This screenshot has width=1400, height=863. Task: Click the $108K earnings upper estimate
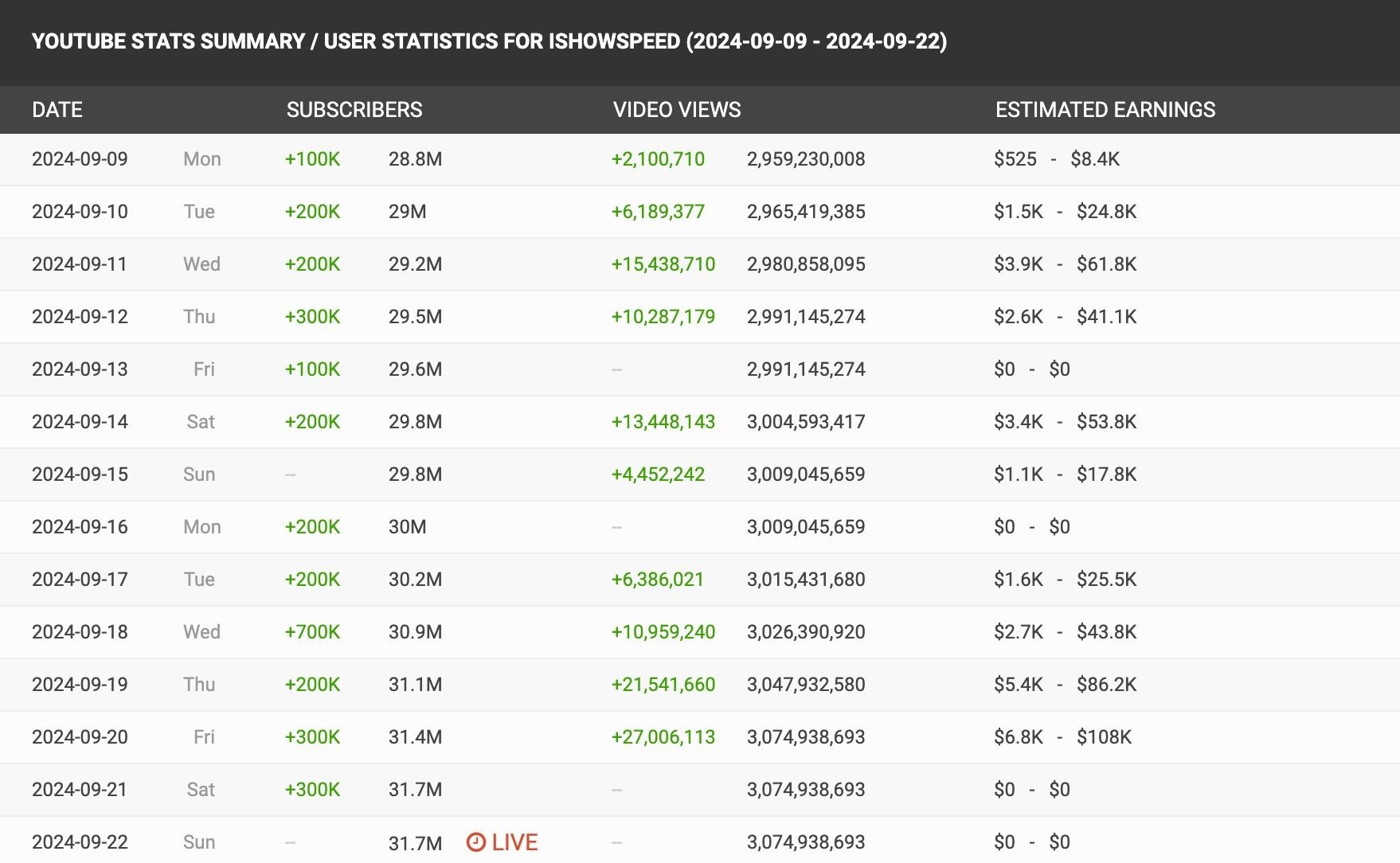tap(1104, 737)
